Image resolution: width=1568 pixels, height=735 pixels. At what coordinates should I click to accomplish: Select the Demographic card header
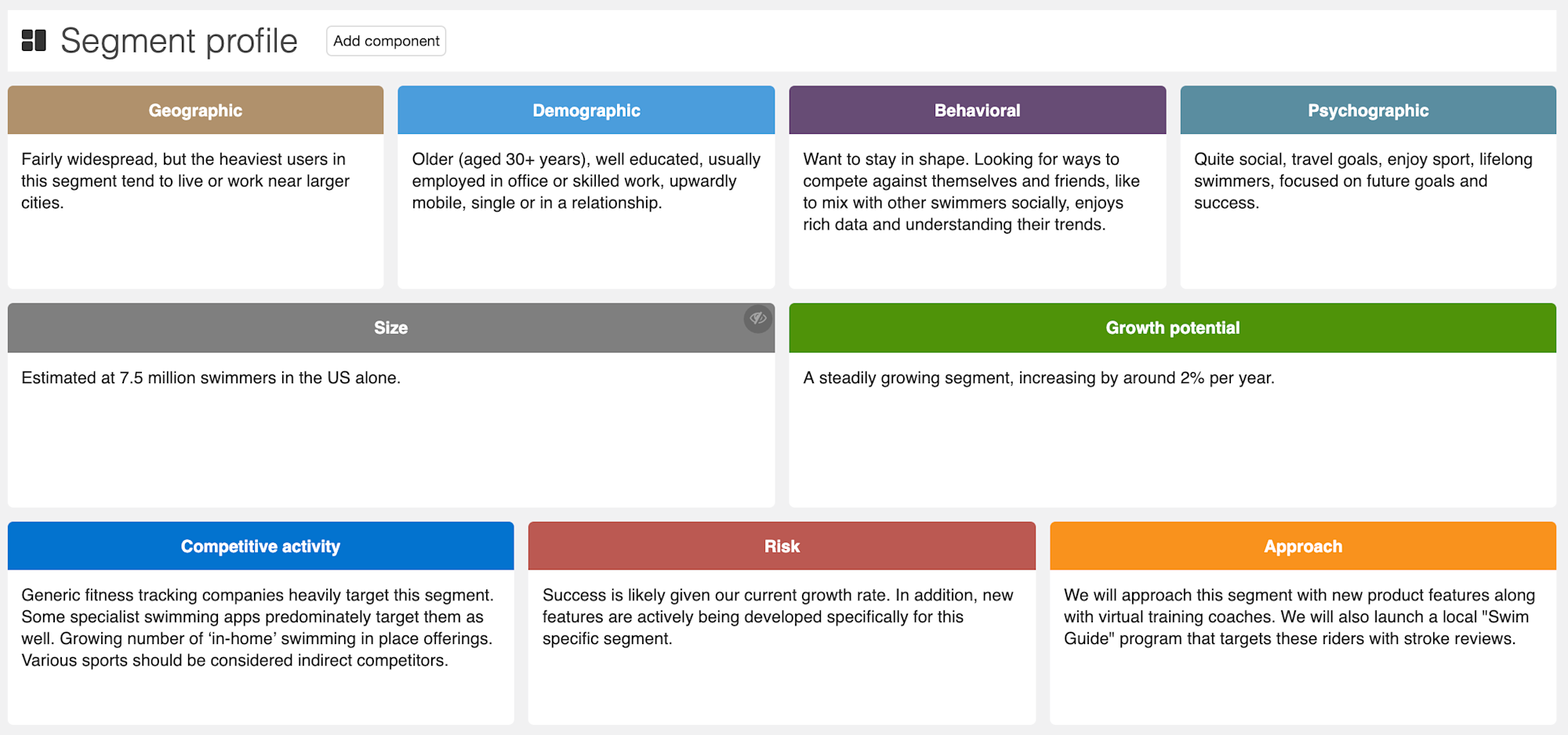click(586, 110)
